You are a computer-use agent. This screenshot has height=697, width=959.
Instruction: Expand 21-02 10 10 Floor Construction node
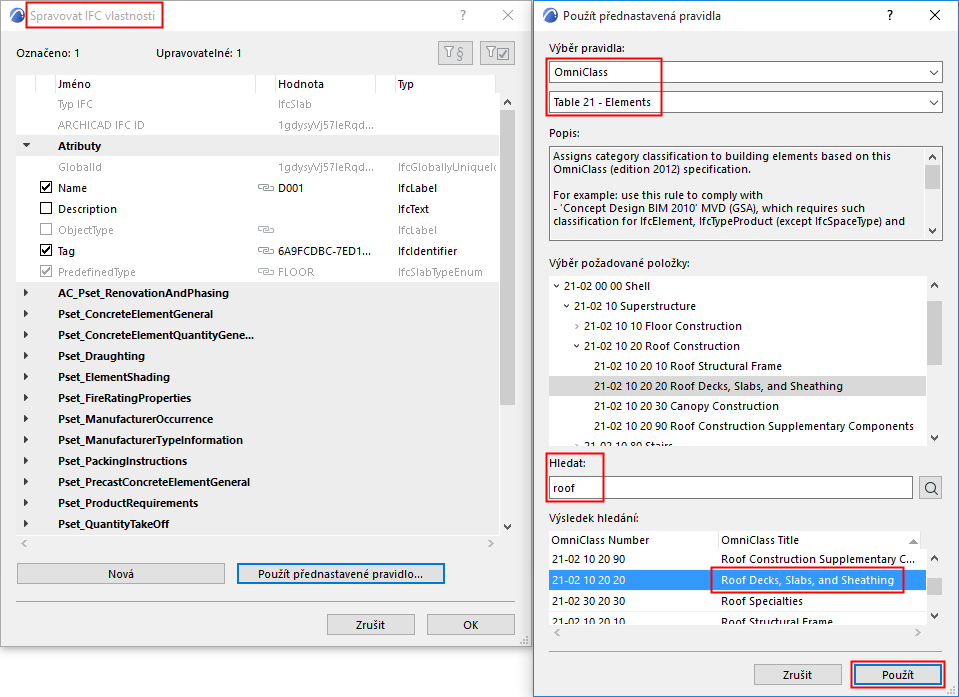click(576, 326)
